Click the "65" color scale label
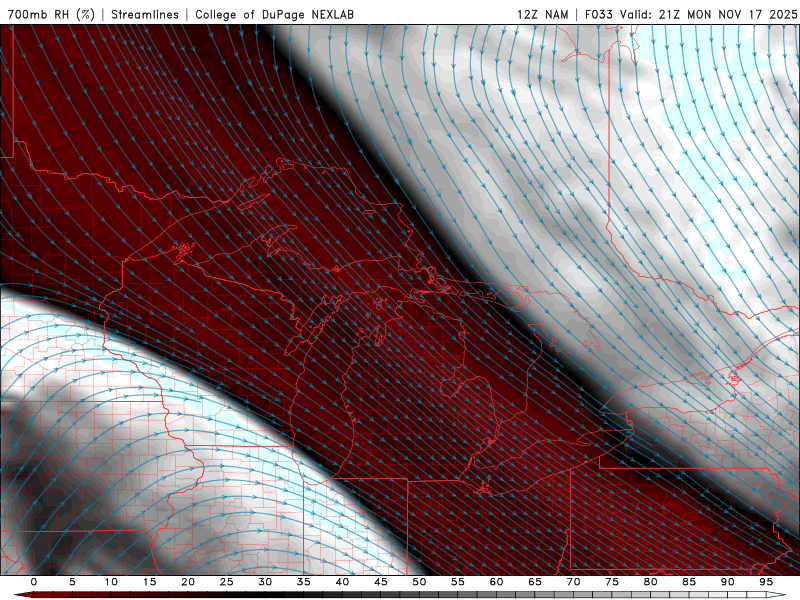800x600 pixels. 535,582
